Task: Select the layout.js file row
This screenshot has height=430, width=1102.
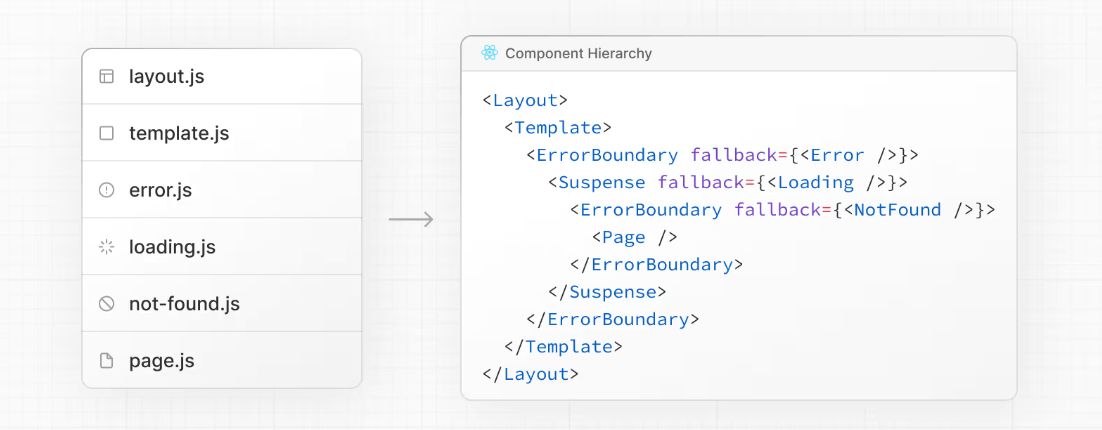Action: [x=222, y=76]
